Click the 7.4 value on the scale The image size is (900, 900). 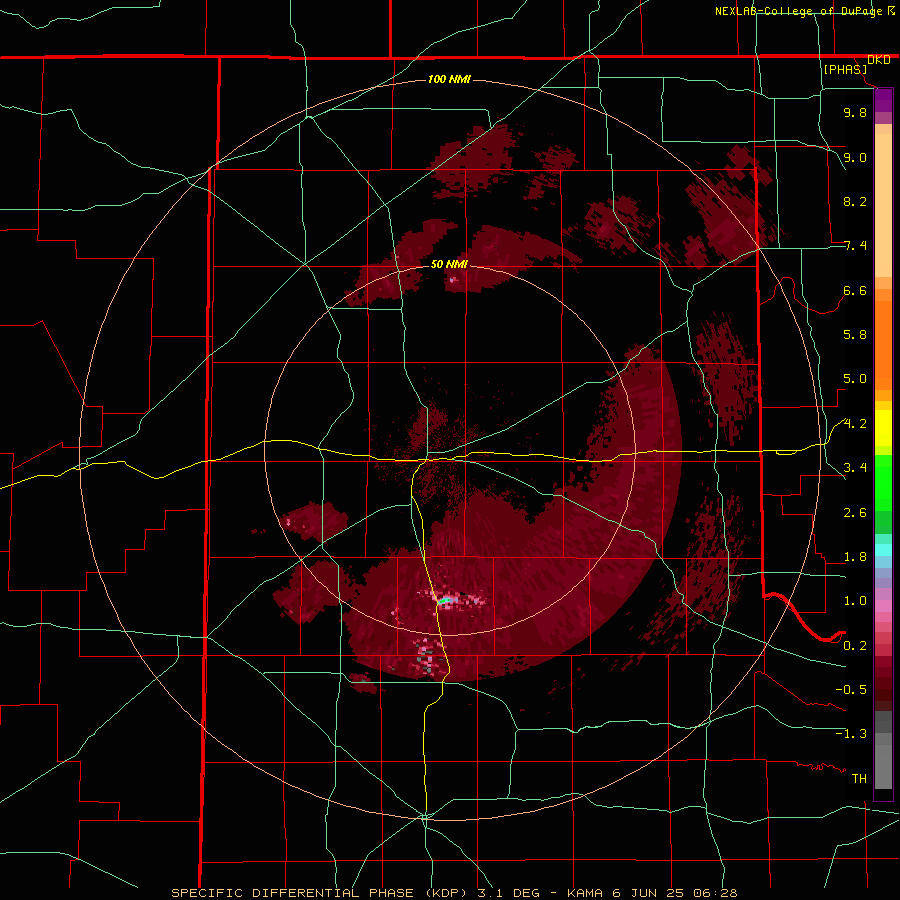855,246
